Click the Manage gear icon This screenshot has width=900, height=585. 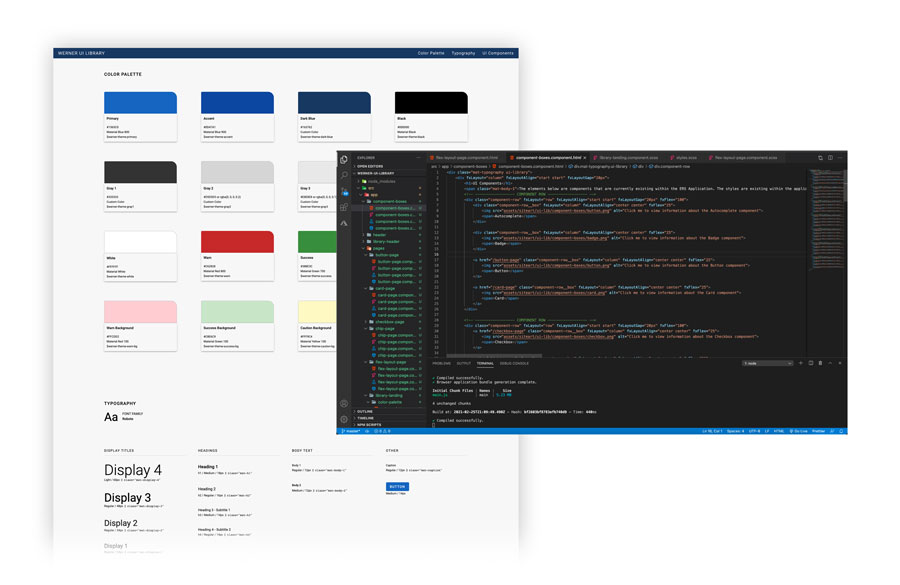tap(344, 419)
